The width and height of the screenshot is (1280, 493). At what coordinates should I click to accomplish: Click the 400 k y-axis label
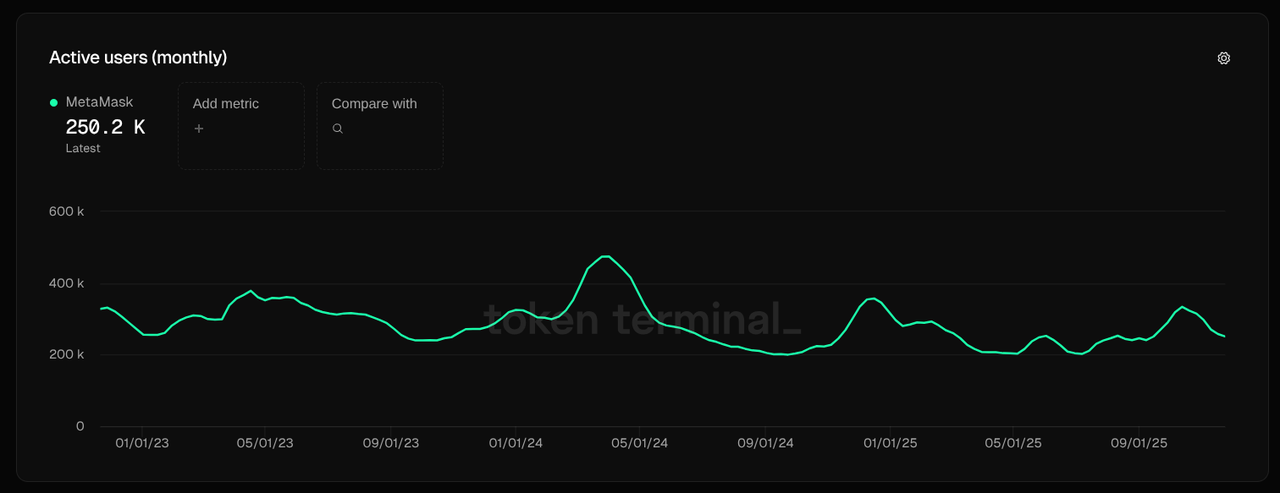coord(66,283)
